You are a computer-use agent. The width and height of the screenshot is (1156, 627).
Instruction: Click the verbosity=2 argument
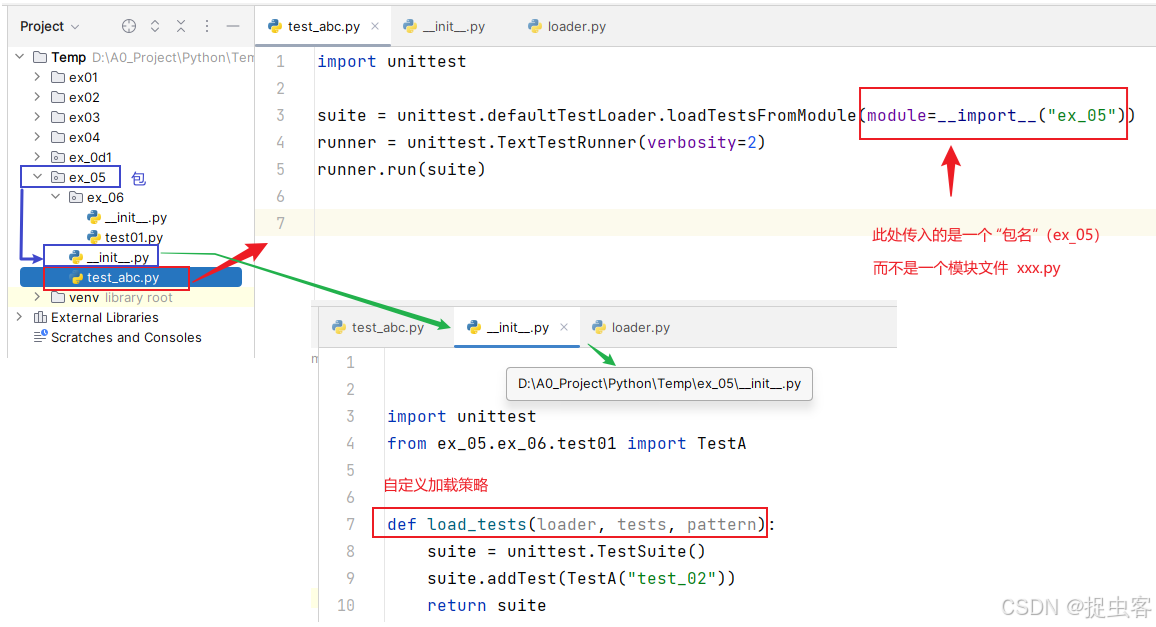pyautogui.click(x=701, y=142)
